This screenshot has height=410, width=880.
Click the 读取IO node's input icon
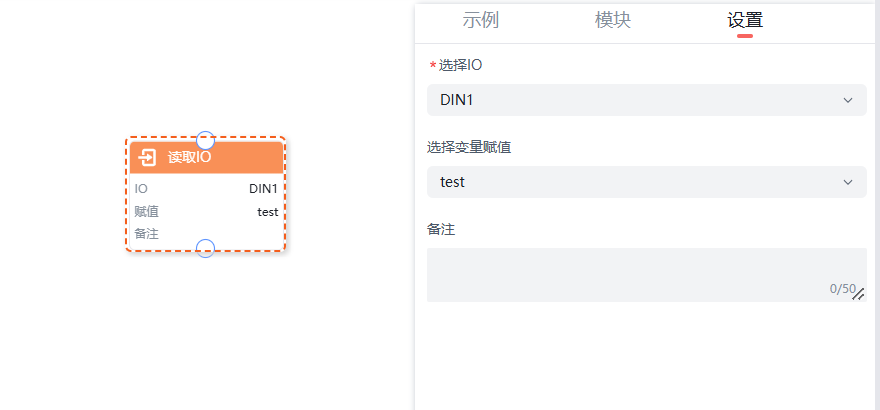click(x=147, y=157)
